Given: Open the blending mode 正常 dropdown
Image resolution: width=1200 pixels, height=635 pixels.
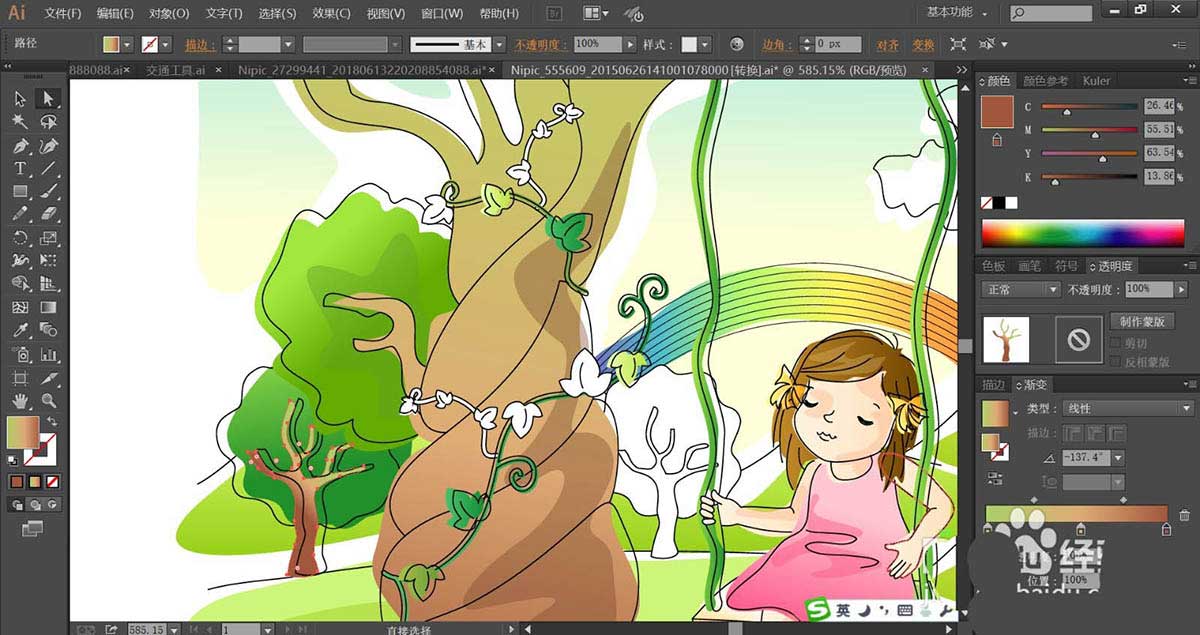Looking at the screenshot, I should click(x=1020, y=289).
